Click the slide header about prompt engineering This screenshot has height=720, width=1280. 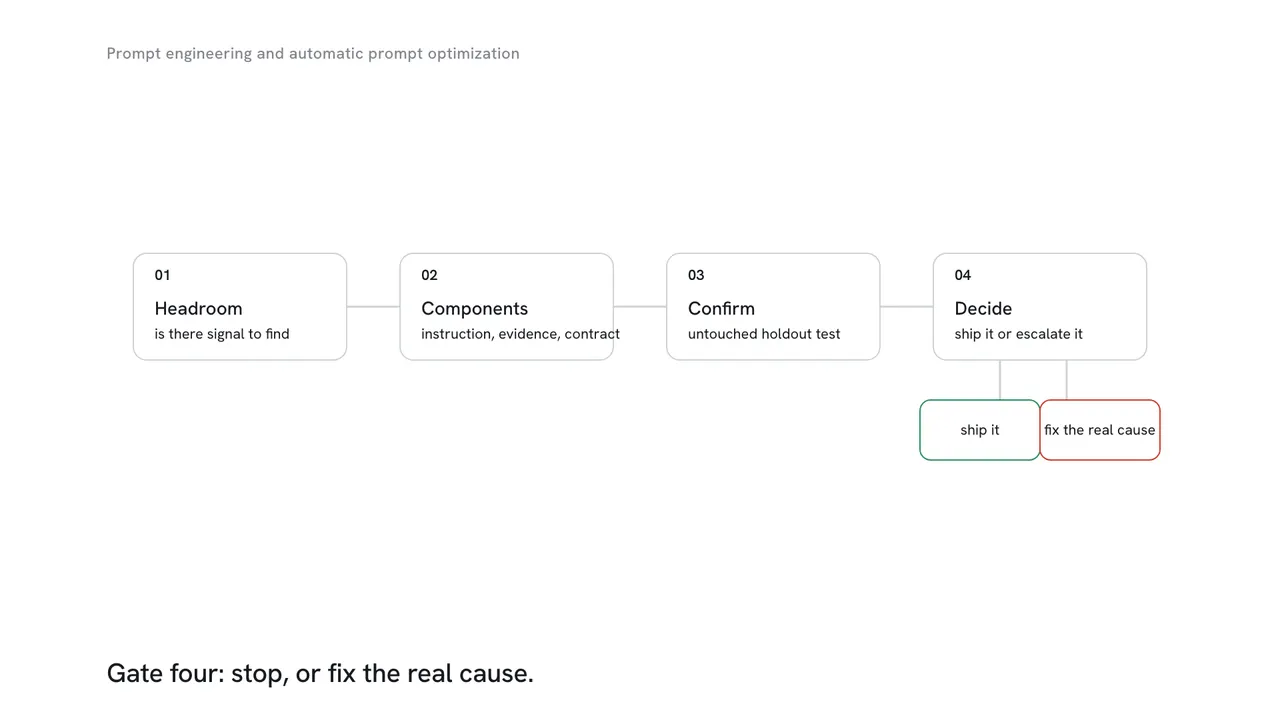click(313, 53)
